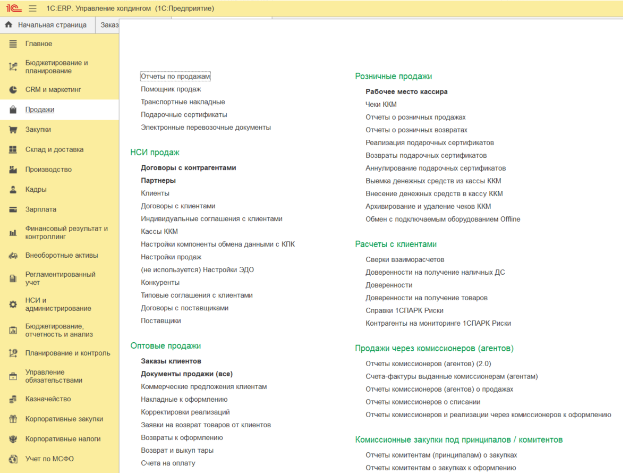
Task: Open Доверенности на получение товаров
Action: (426, 298)
